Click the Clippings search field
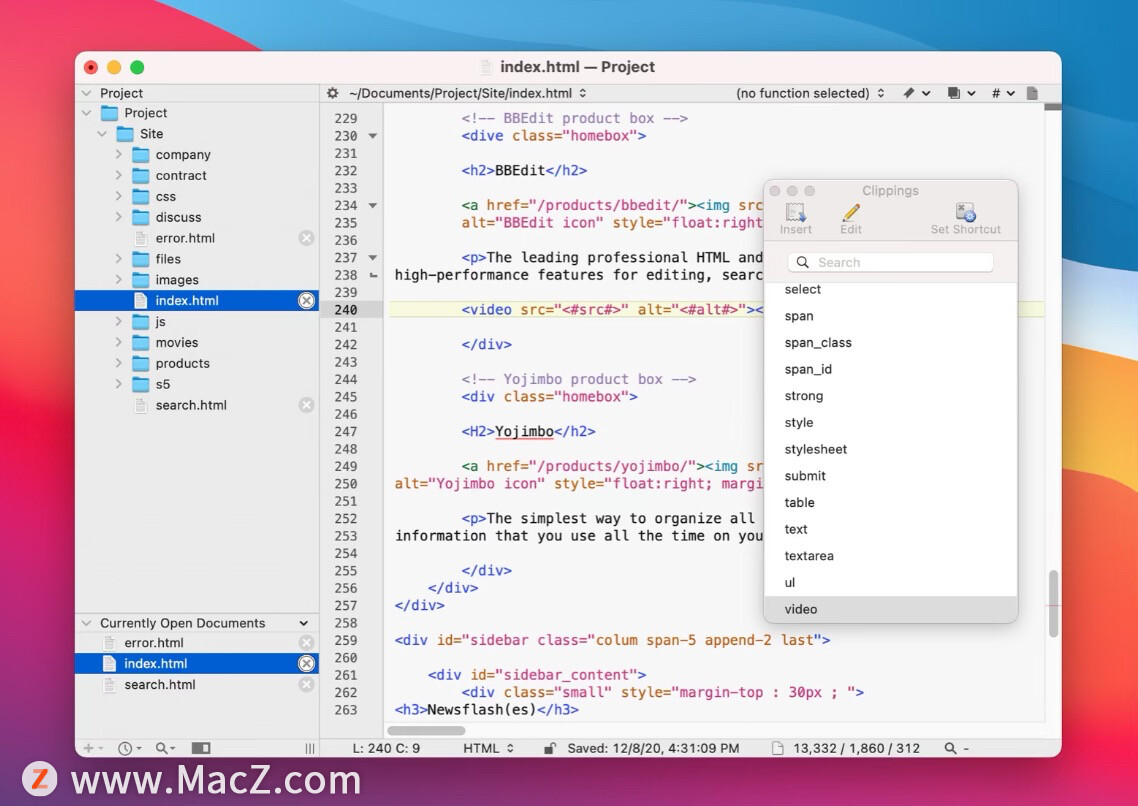 pos(891,263)
